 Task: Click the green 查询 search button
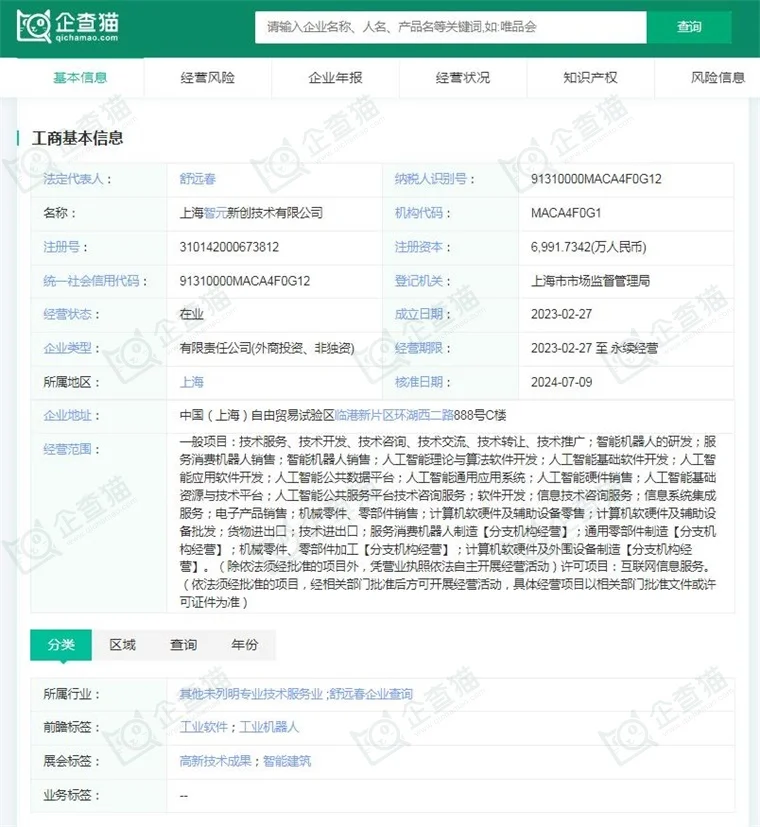click(x=689, y=27)
